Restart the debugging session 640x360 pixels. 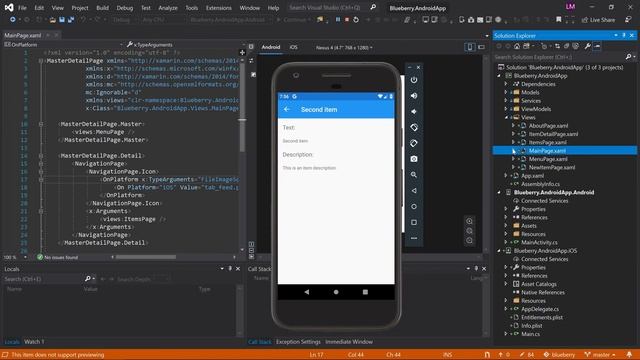[x=356, y=20]
